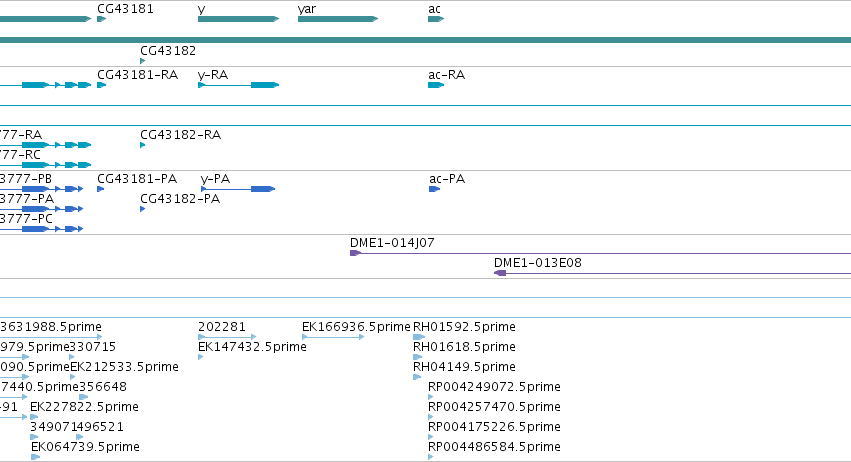Image resolution: width=851 pixels, height=462 pixels.
Task: Select the RP004175226.5prime EST label
Action: tap(494, 427)
